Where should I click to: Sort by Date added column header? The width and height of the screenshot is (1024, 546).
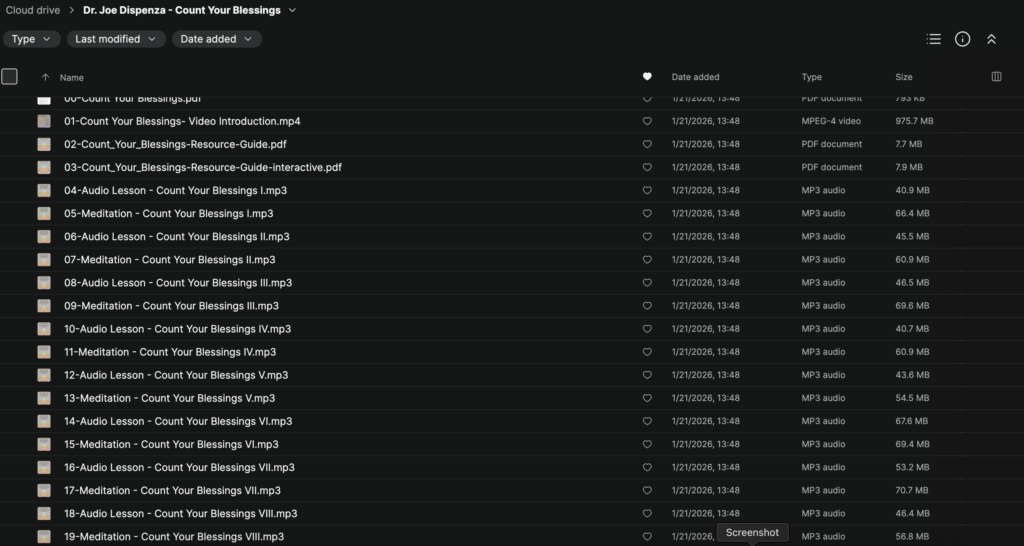[x=695, y=77]
